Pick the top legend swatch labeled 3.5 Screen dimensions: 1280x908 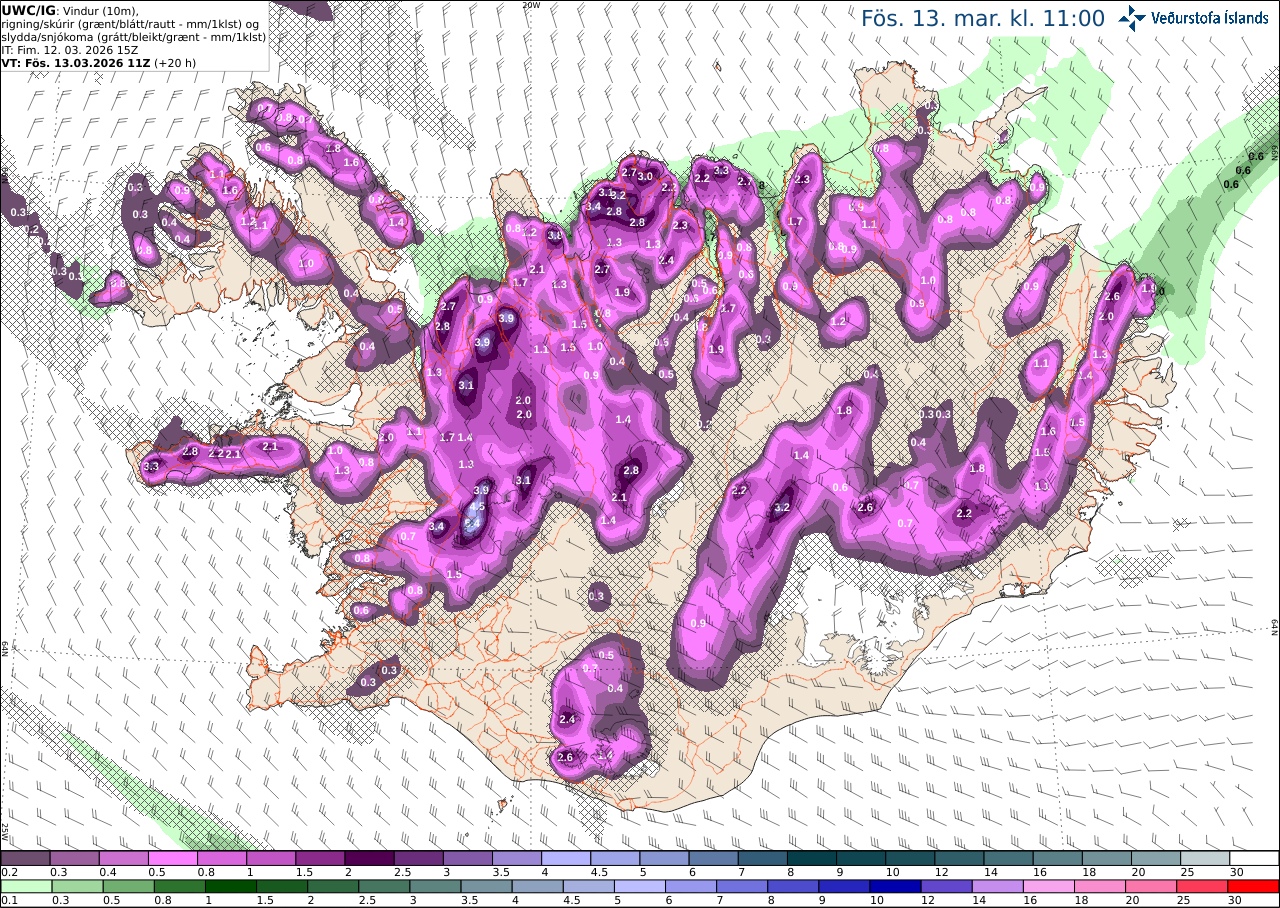[x=516, y=858]
